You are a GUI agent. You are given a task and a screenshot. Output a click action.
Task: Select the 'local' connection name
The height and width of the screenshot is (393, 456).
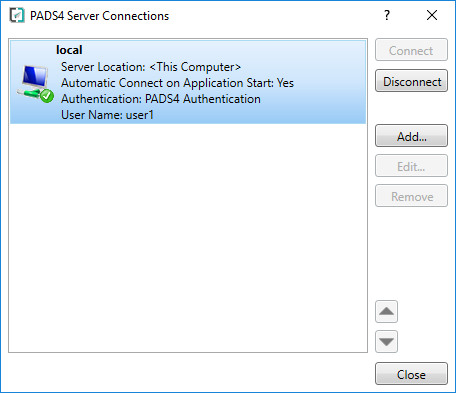click(69, 50)
